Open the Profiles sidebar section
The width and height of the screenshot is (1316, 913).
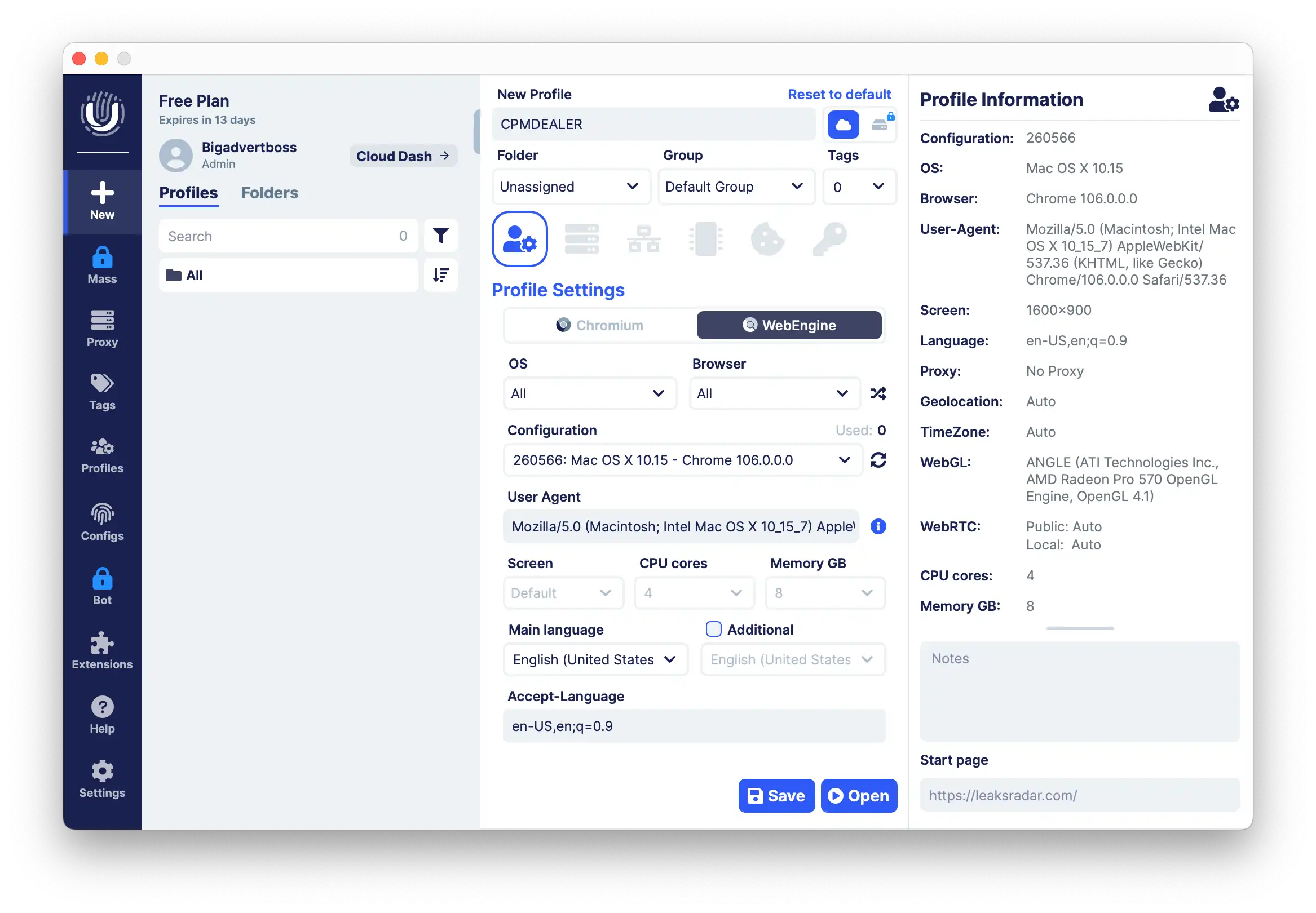tap(102, 455)
